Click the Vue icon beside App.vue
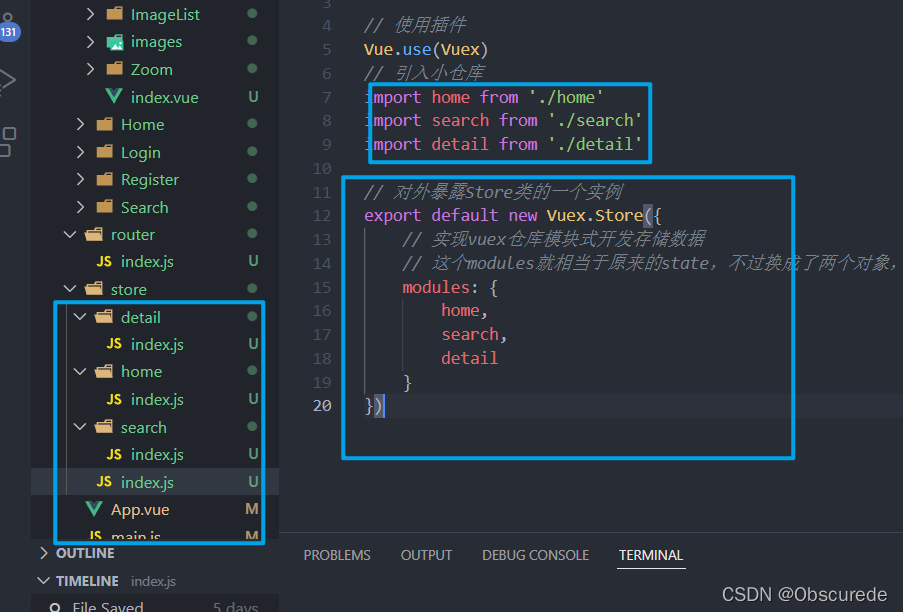Image resolution: width=903 pixels, height=612 pixels. point(94,508)
